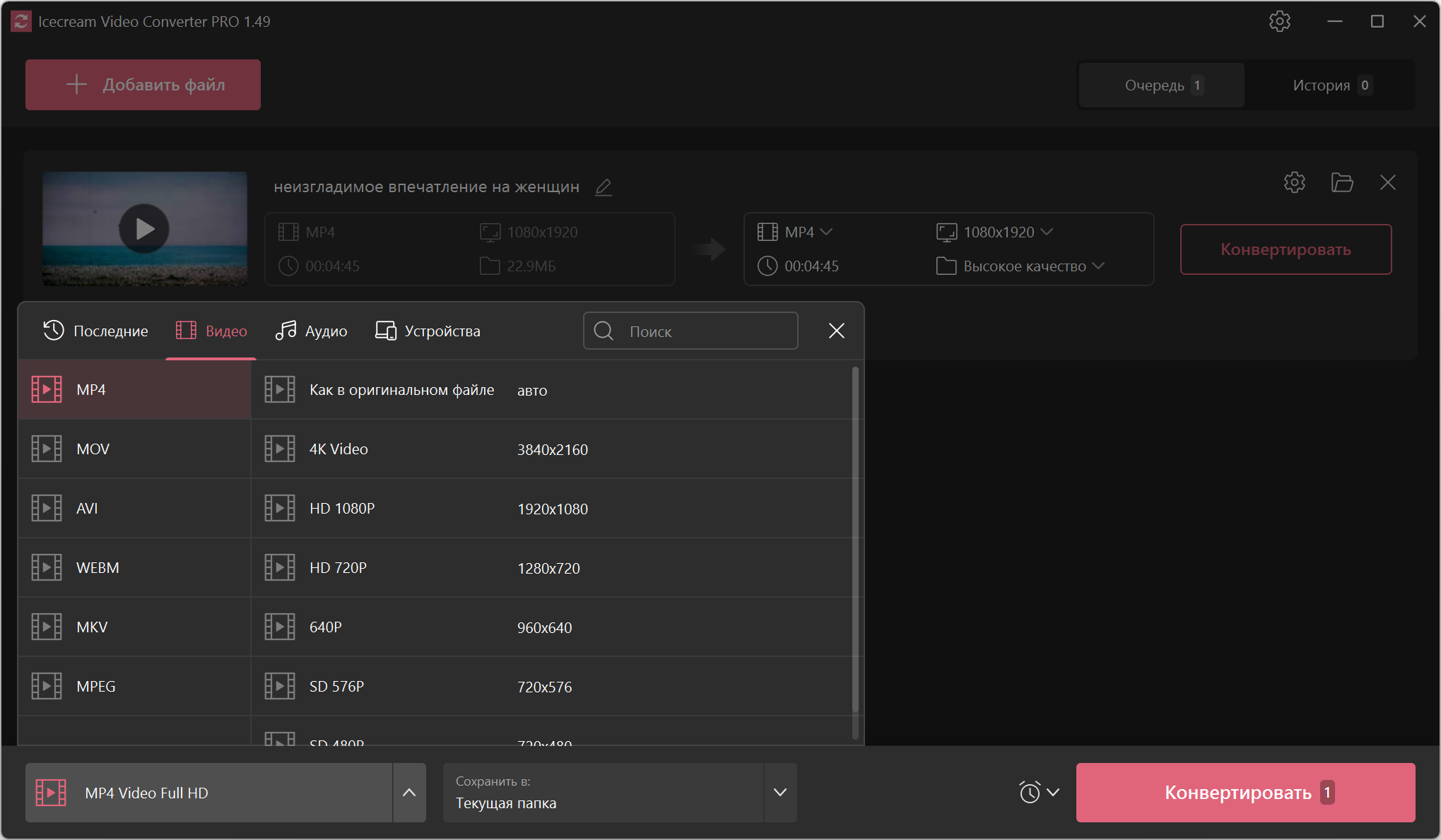Open the Последние recent formats tab
The image size is (1441, 840).
coord(96,331)
